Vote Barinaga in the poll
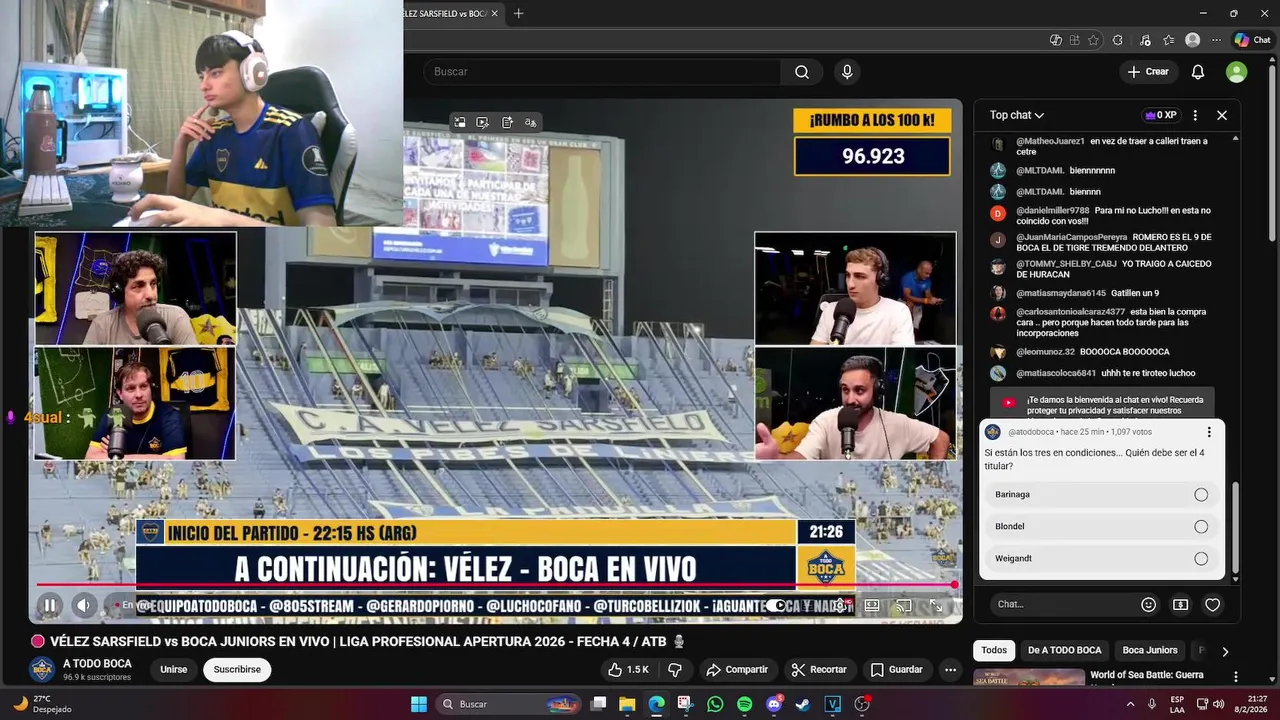 pyautogui.click(x=1102, y=495)
